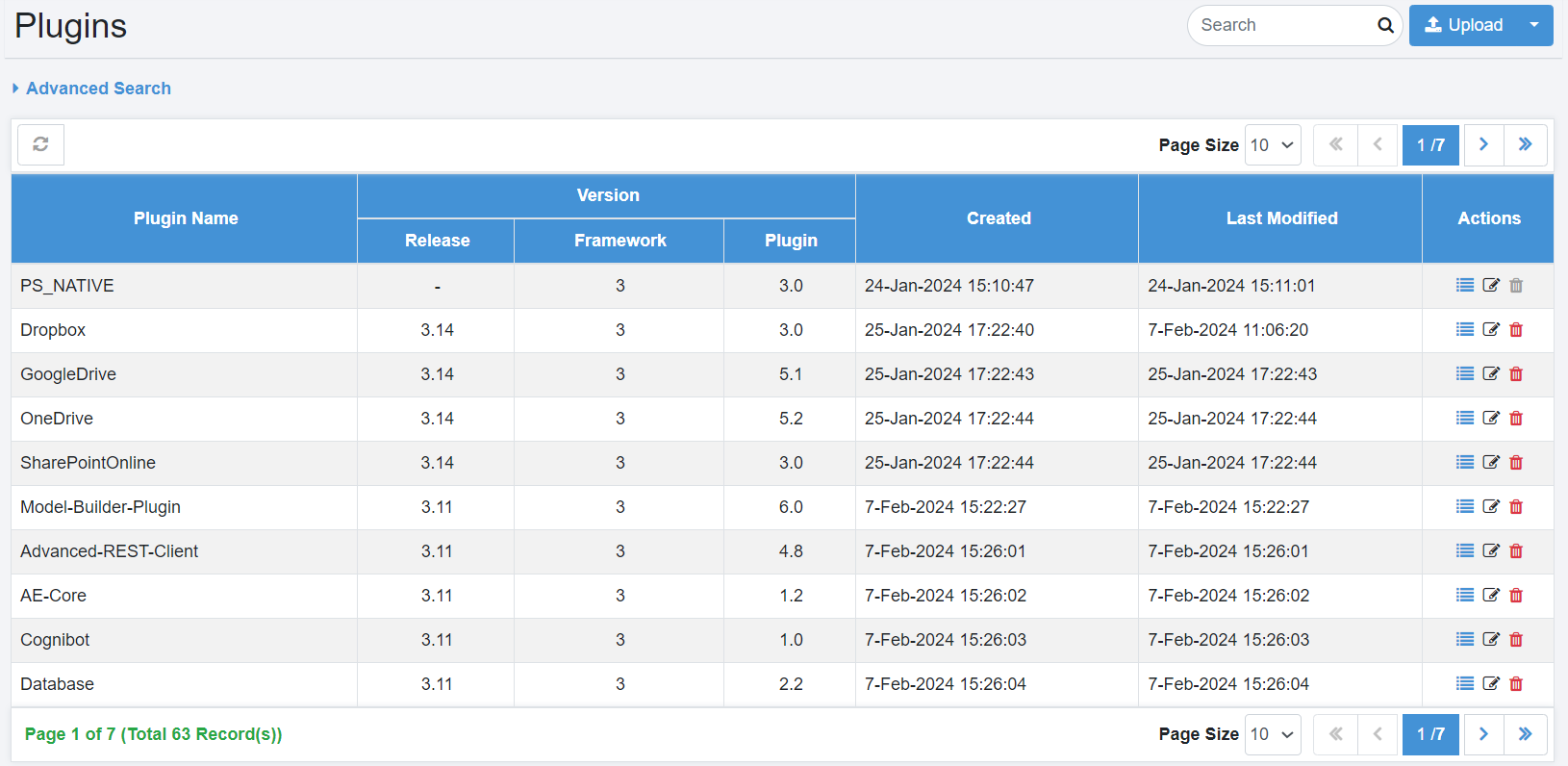
Task: Jump to last page using top pager
Action: (x=1526, y=144)
